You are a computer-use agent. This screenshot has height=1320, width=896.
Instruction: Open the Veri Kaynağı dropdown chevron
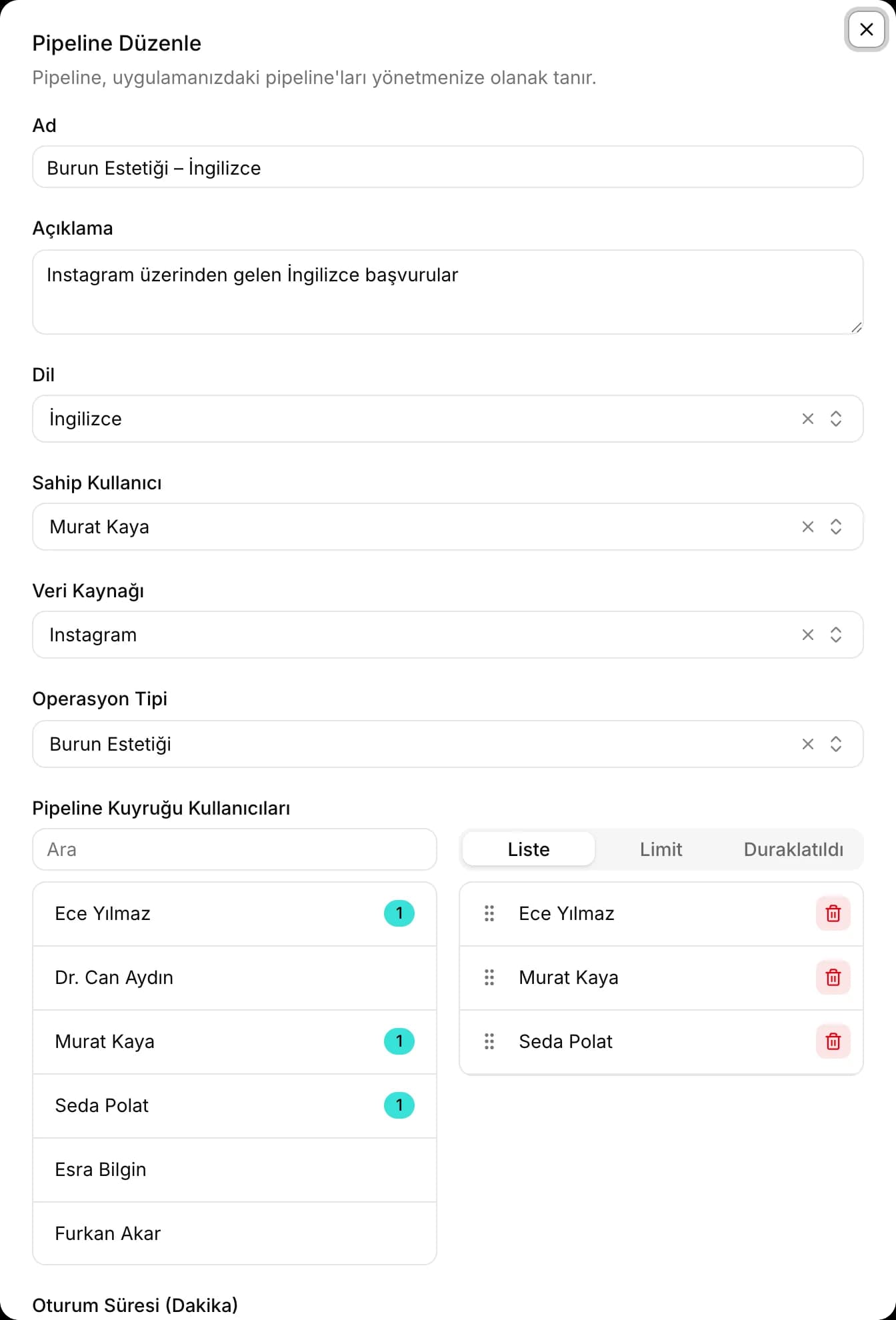[836, 635]
